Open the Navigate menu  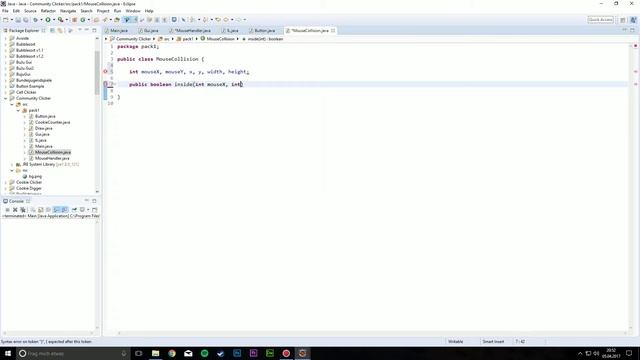coord(68,11)
